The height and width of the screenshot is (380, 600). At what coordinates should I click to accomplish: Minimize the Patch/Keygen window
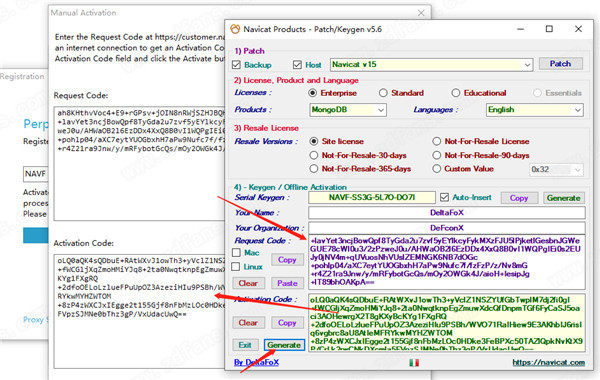point(520,29)
